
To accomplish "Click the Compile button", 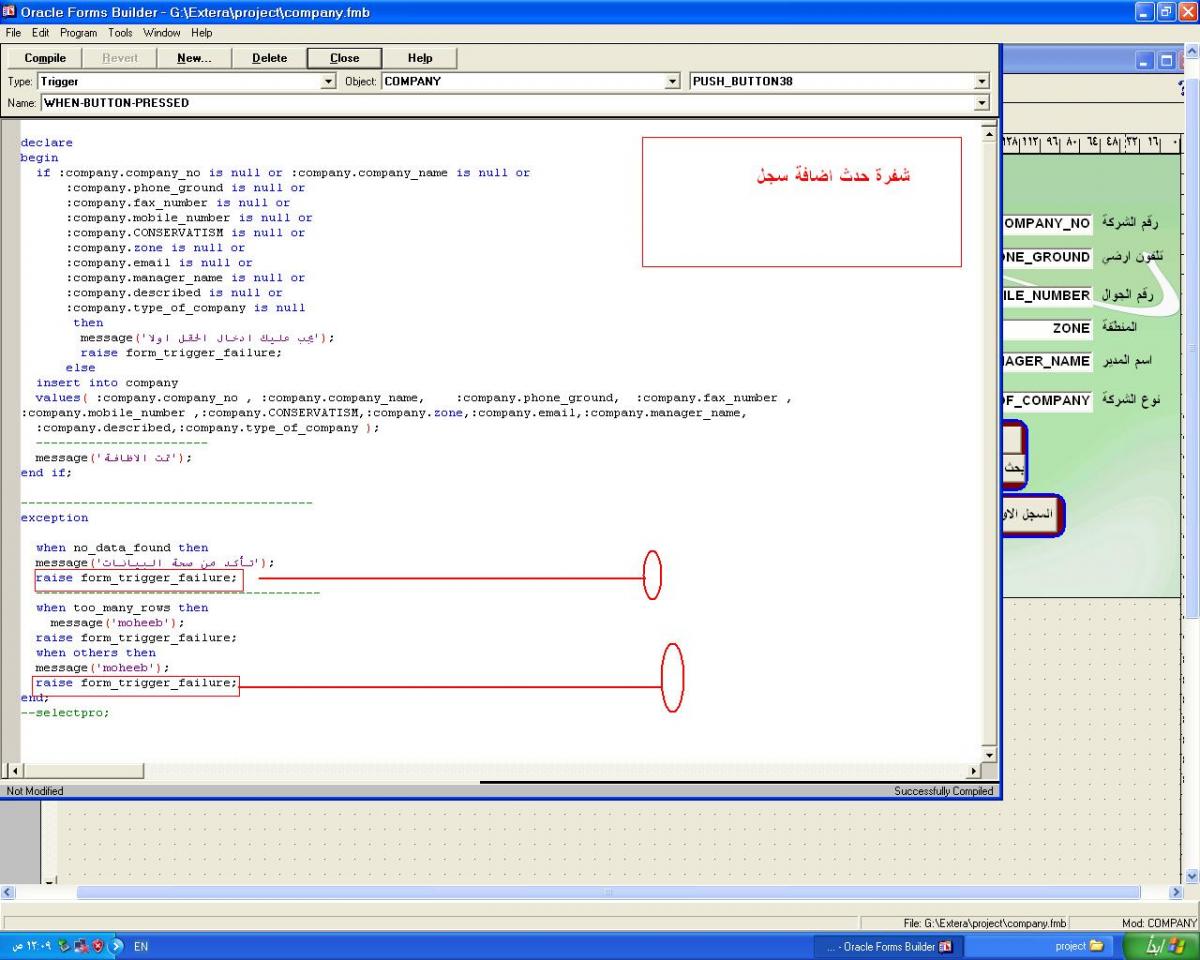I will (x=45, y=58).
